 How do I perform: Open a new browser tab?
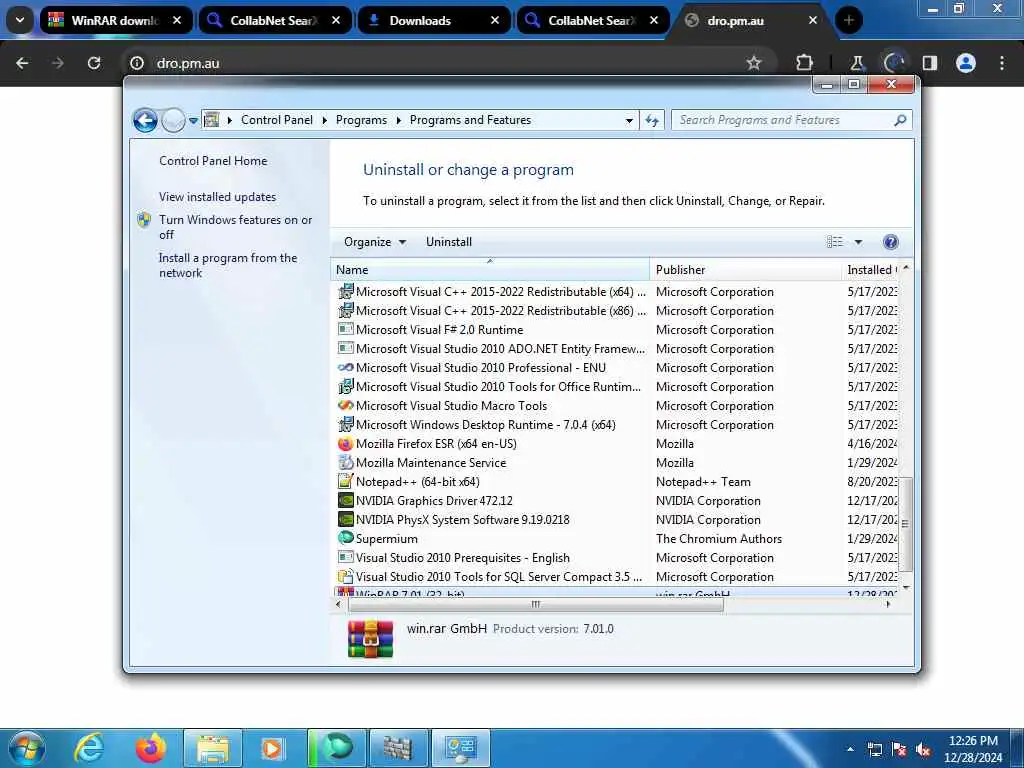[849, 20]
